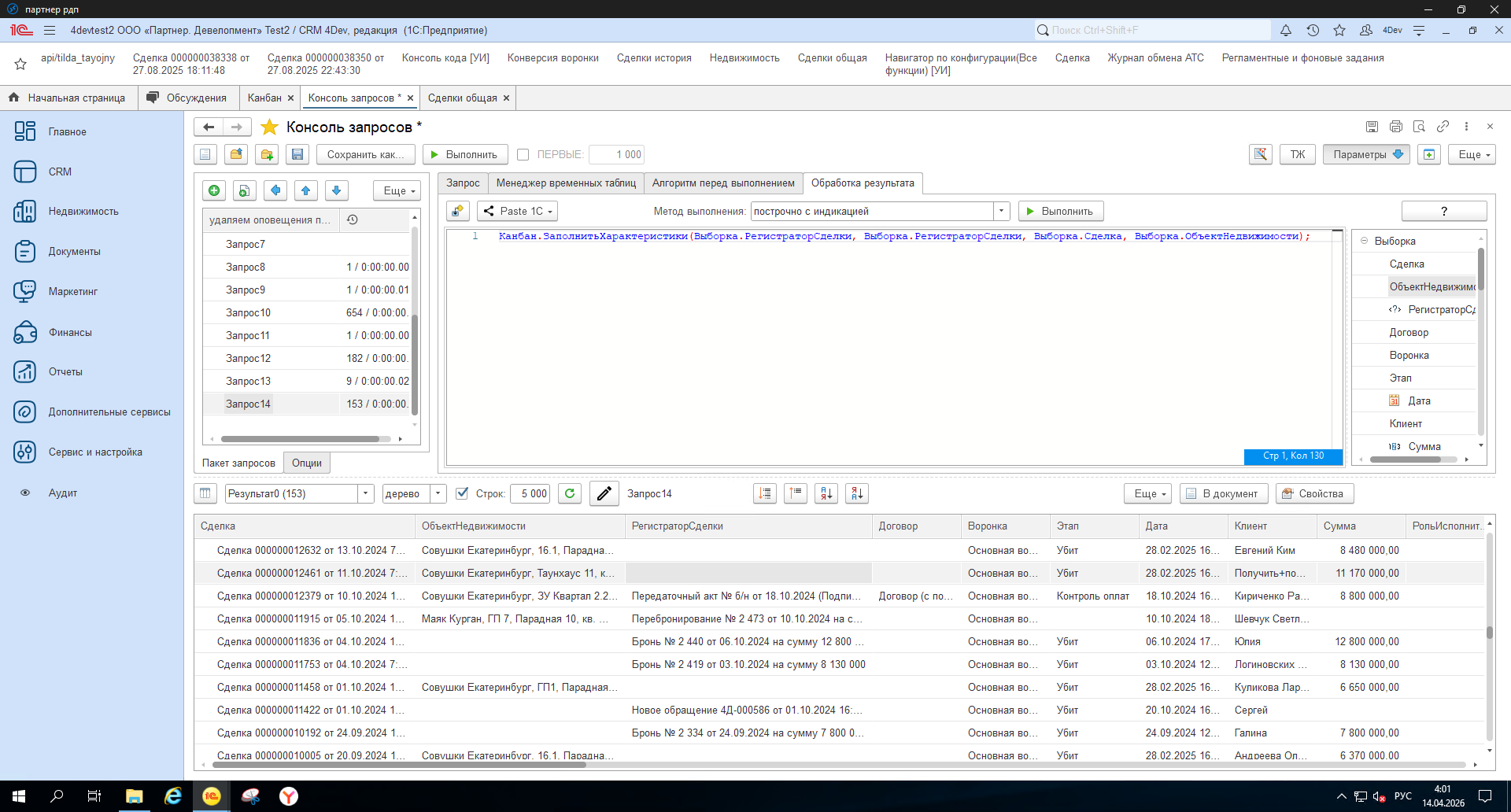This screenshot has width=1511, height=812.
Task: Open Менеджер временных таблиц tab
Action: (x=566, y=183)
